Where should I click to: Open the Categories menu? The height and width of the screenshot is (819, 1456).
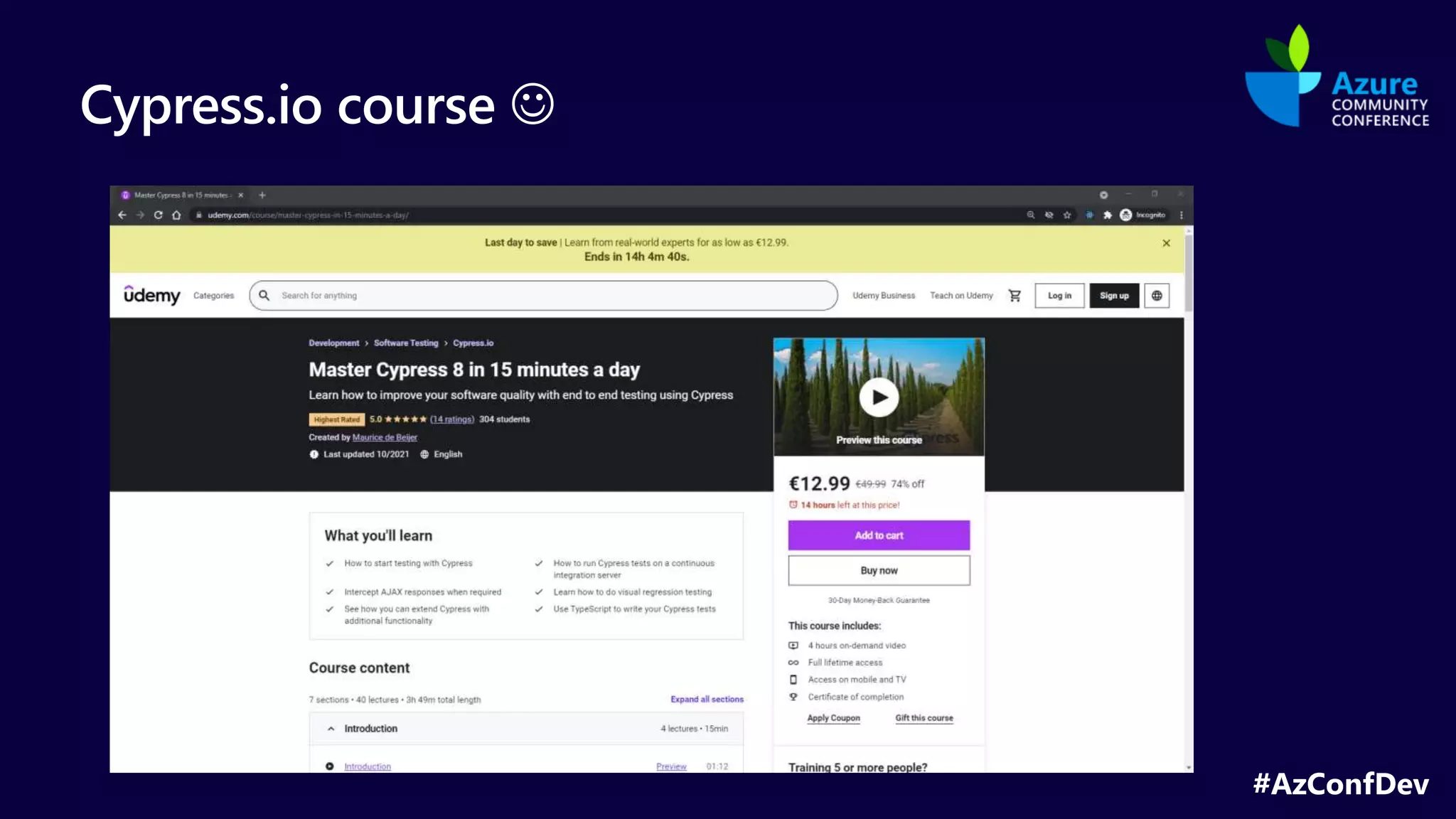(213, 296)
